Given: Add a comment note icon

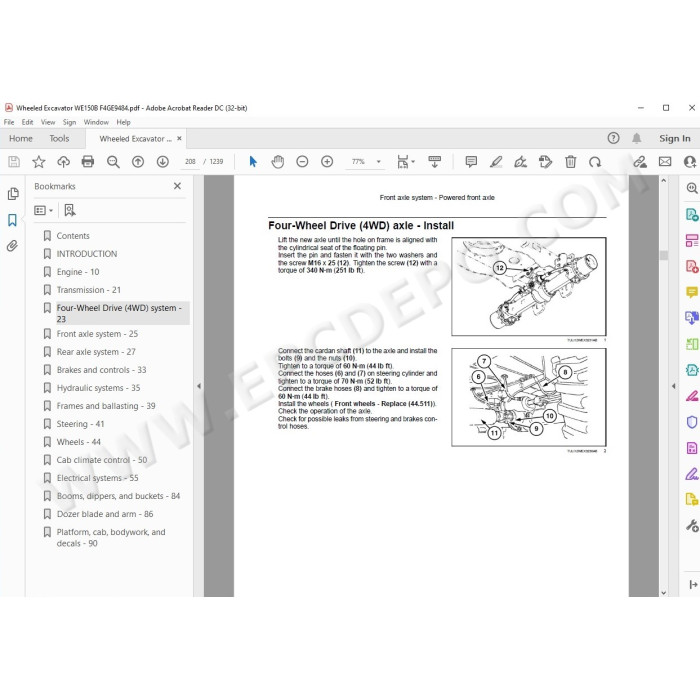Looking at the screenshot, I should (471, 162).
